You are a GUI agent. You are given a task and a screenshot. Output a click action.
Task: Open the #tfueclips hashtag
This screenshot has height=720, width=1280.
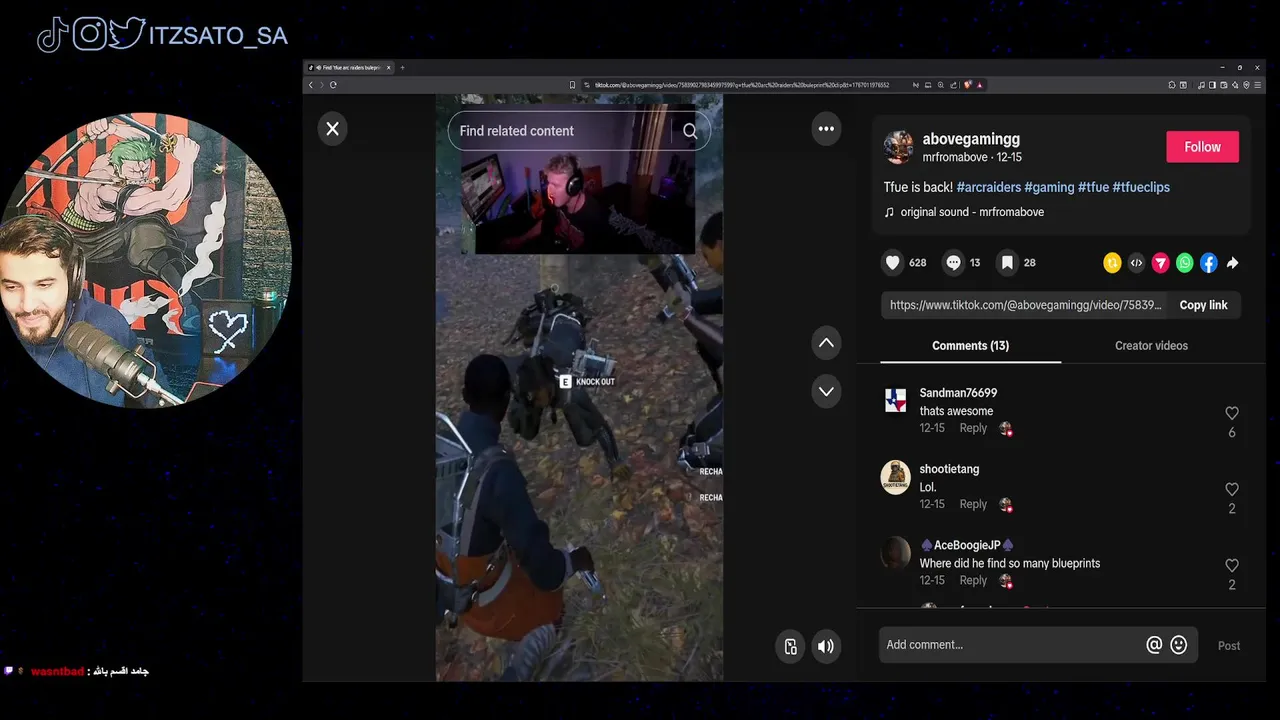[x=1141, y=187]
